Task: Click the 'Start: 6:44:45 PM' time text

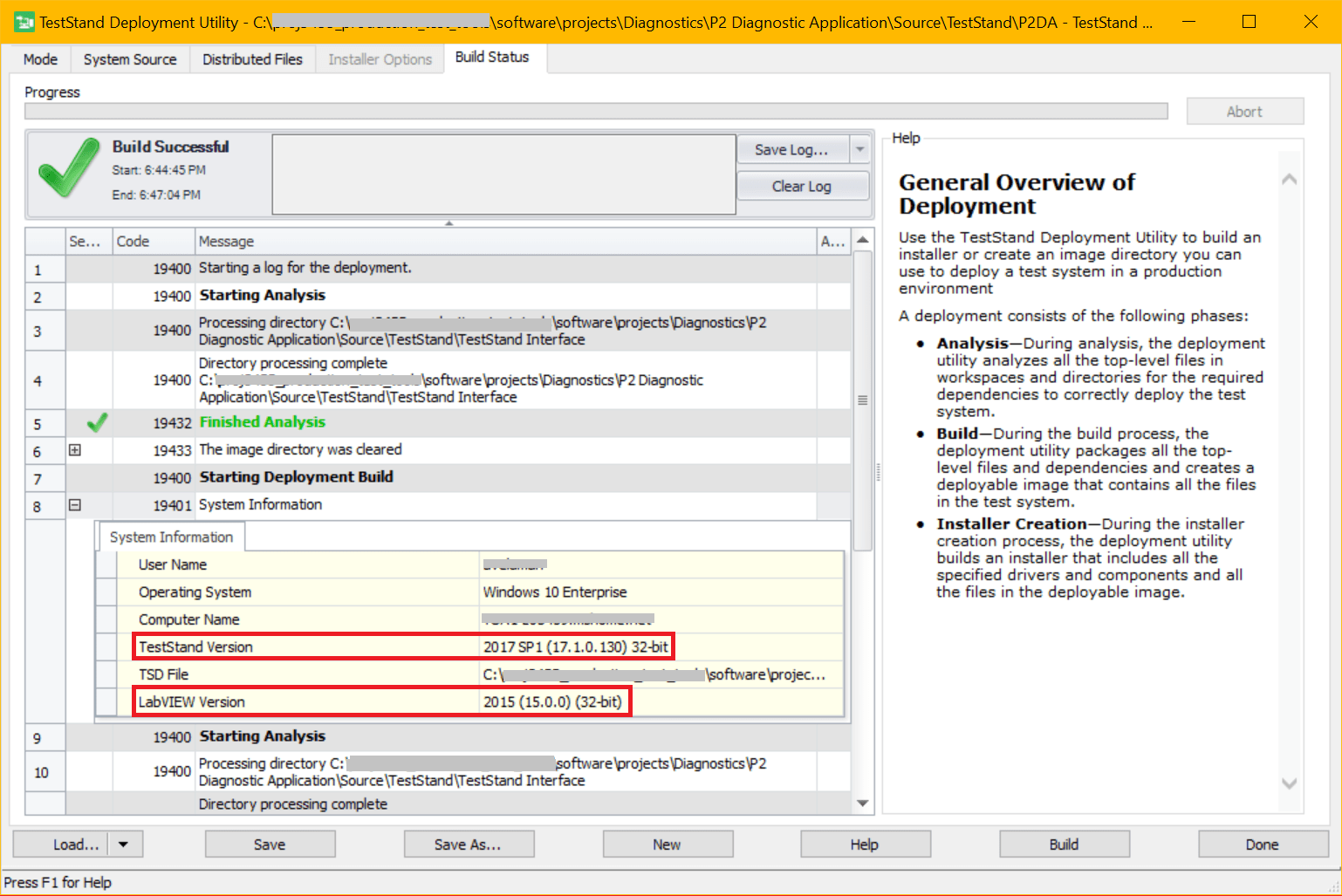Action: click(159, 170)
